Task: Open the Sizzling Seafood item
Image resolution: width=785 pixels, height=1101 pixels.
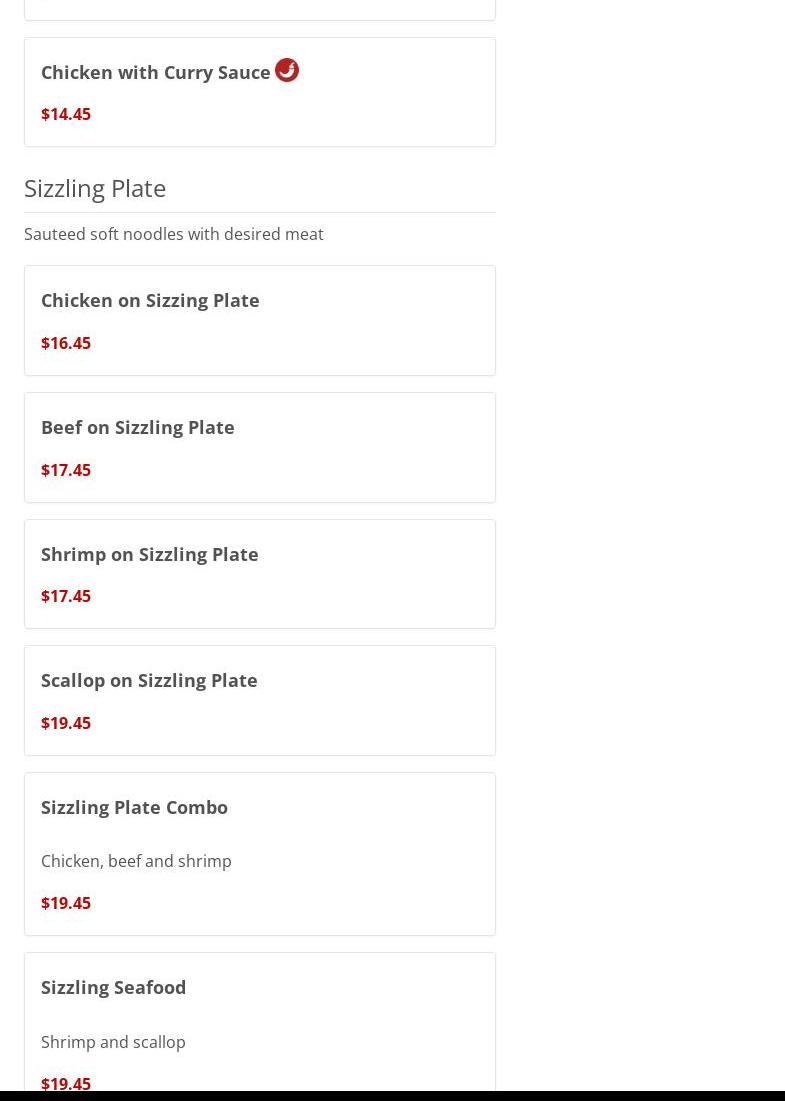Action: 114,987
